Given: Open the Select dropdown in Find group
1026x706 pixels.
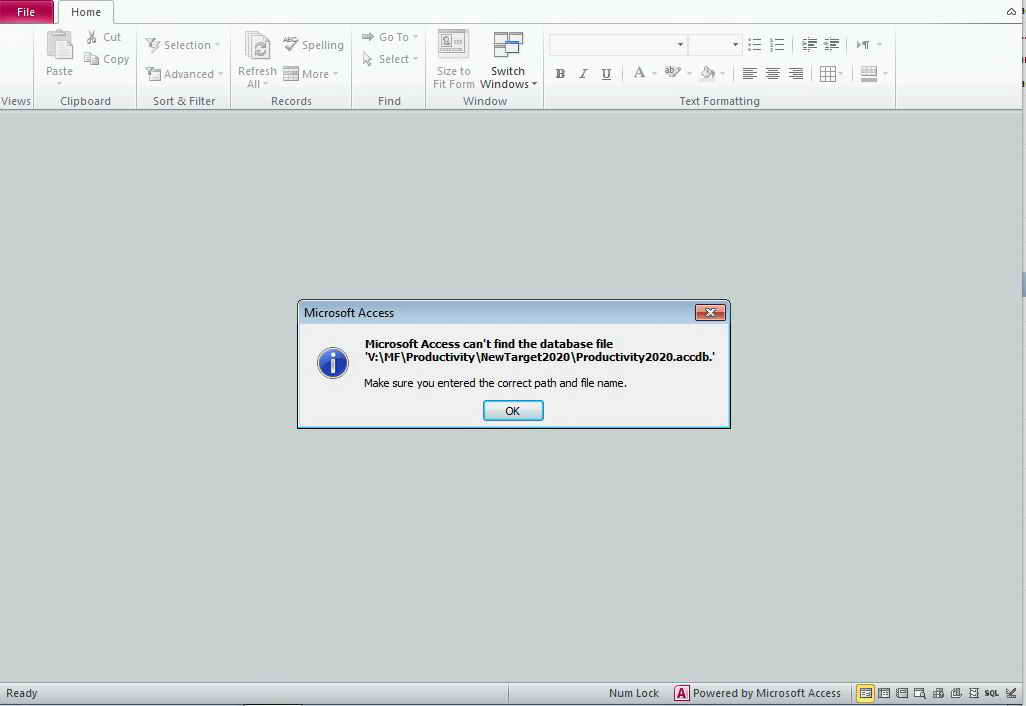Looking at the screenshot, I should [x=390, y=59].
